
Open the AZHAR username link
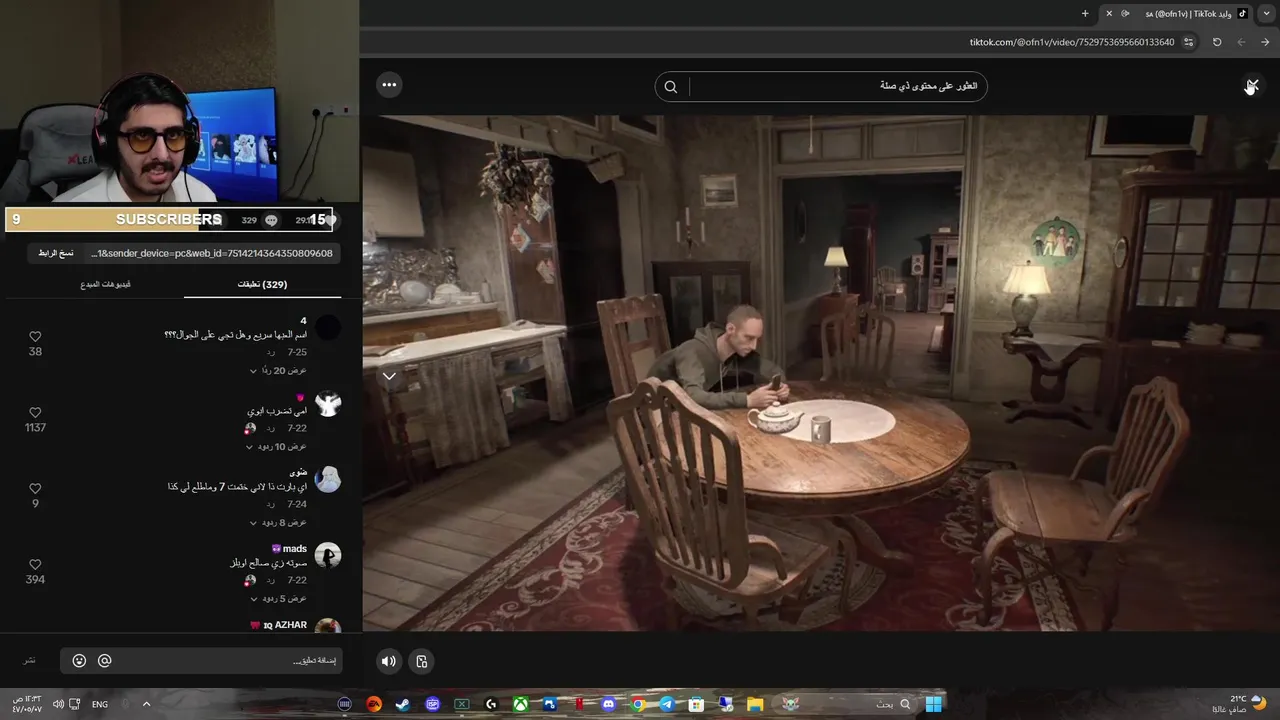click(x=285, y=625)
